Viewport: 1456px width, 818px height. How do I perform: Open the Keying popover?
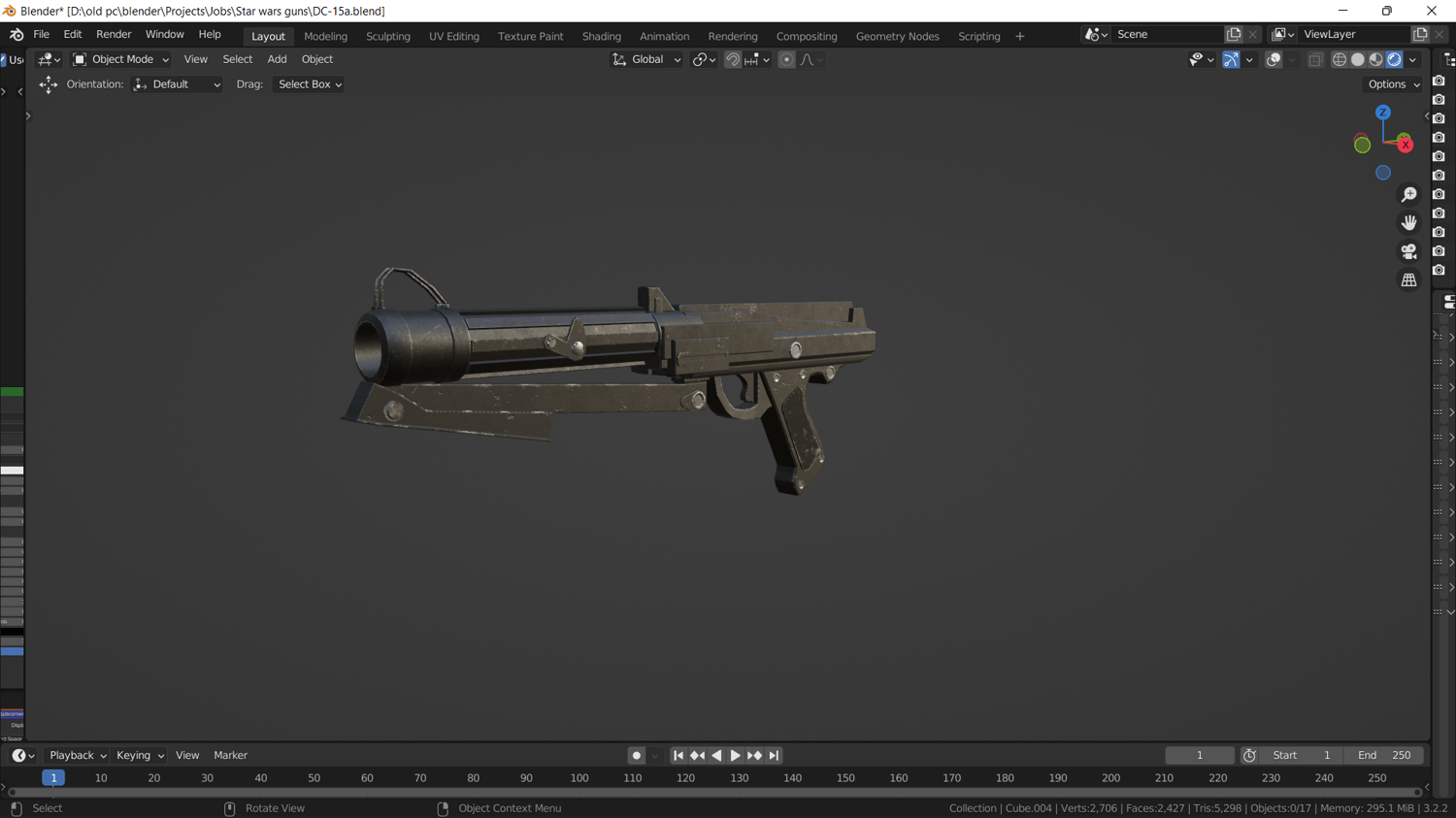tap(140, 755)
